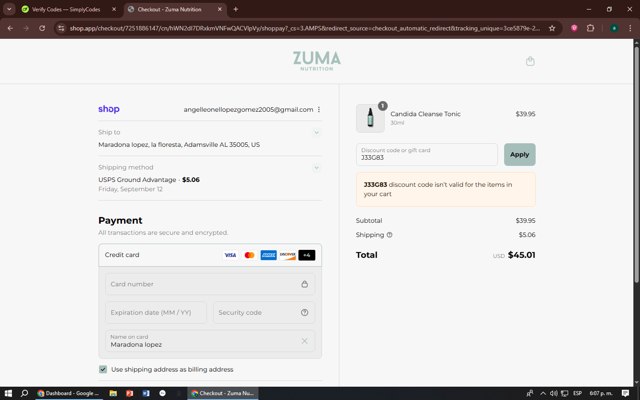Open the Windows Start menu

(x=8, y=393)
